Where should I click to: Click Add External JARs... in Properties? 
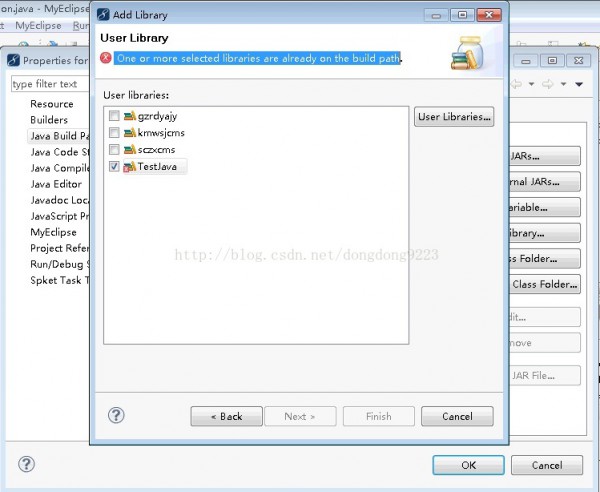[545, 182]
